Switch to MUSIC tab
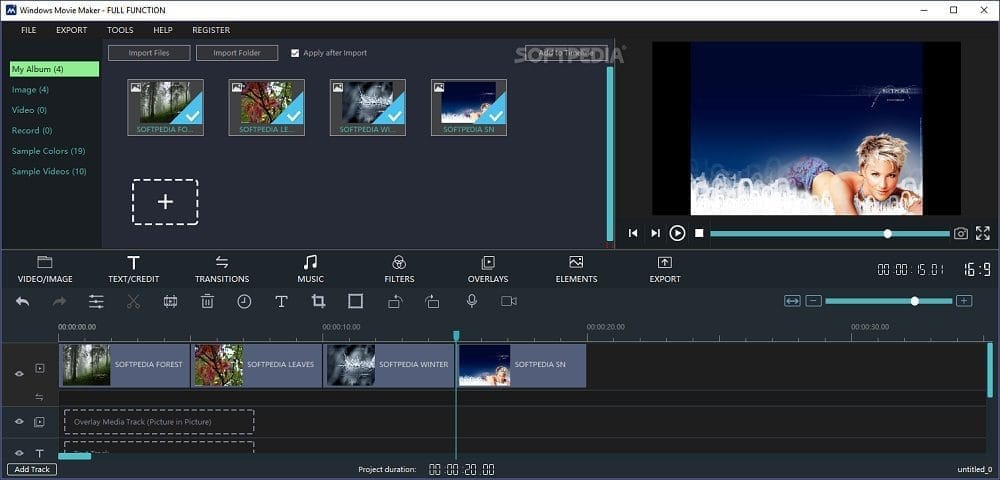Viewport: 1000px width, 480px height. point(311,269)
